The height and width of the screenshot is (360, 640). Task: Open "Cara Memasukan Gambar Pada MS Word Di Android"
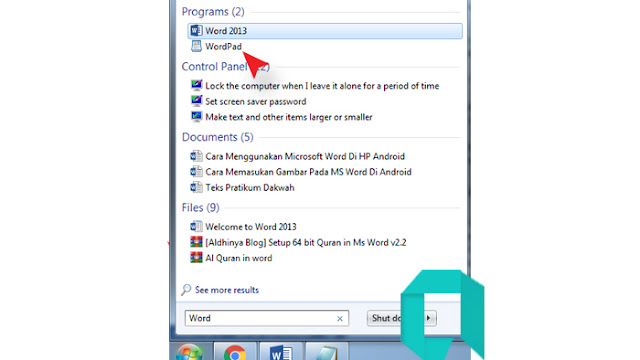pos(308,172)
